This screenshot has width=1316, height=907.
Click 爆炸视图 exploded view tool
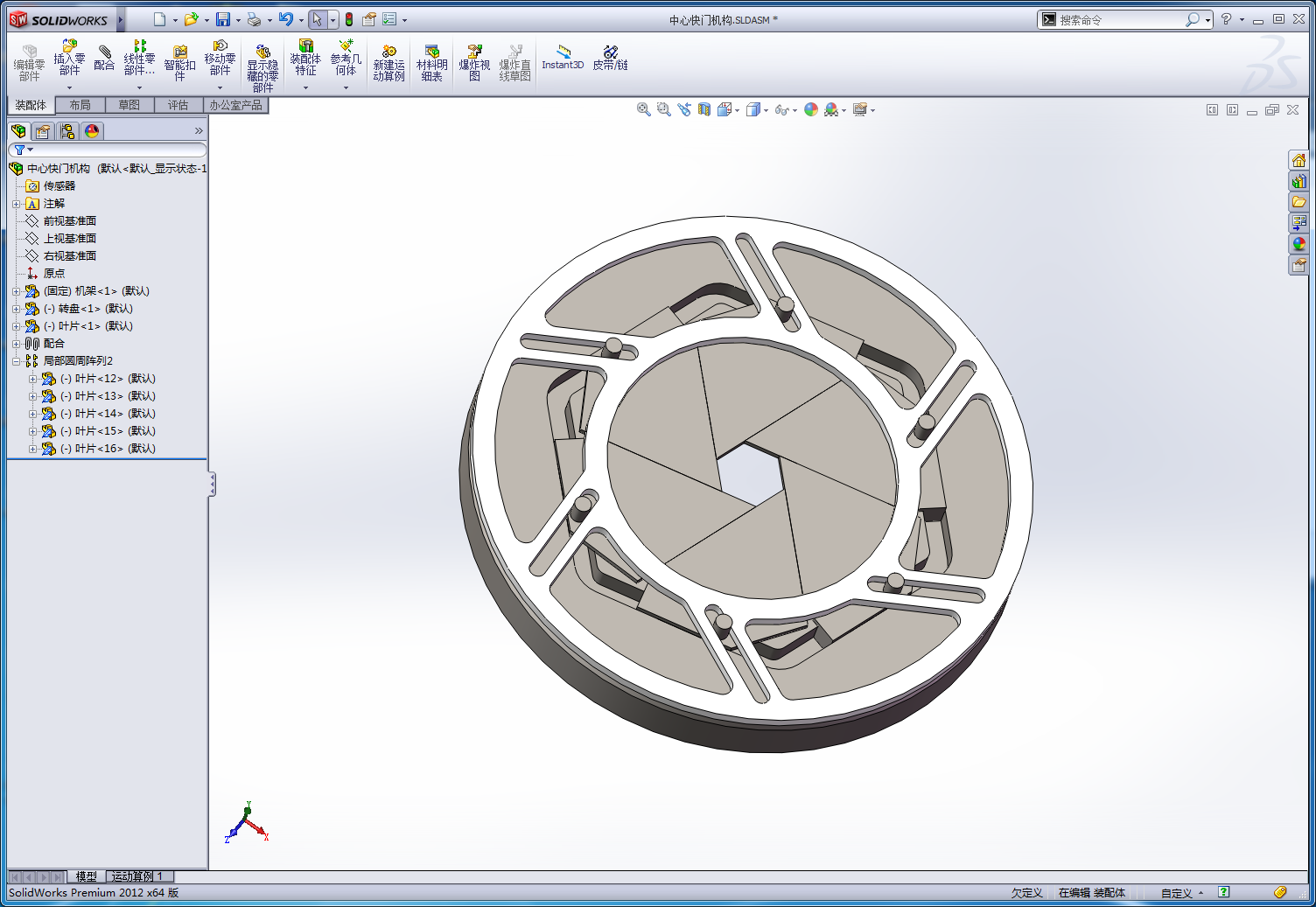click(x=474, y=63)
